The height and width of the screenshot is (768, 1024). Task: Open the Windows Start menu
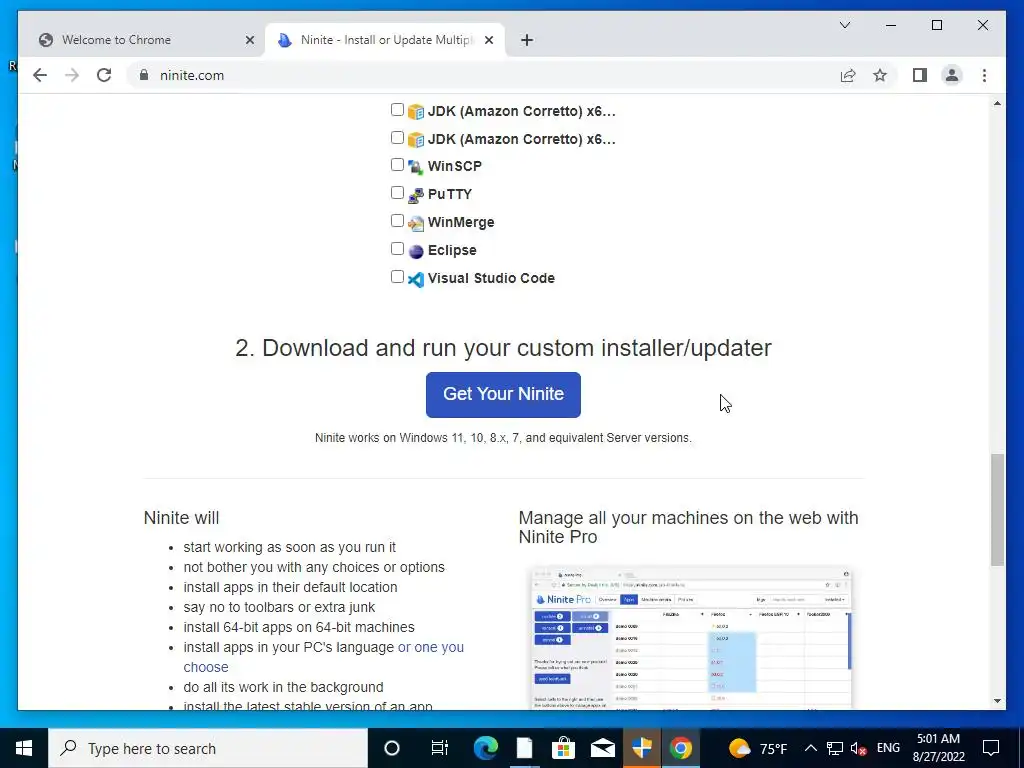tap(24, 748)
